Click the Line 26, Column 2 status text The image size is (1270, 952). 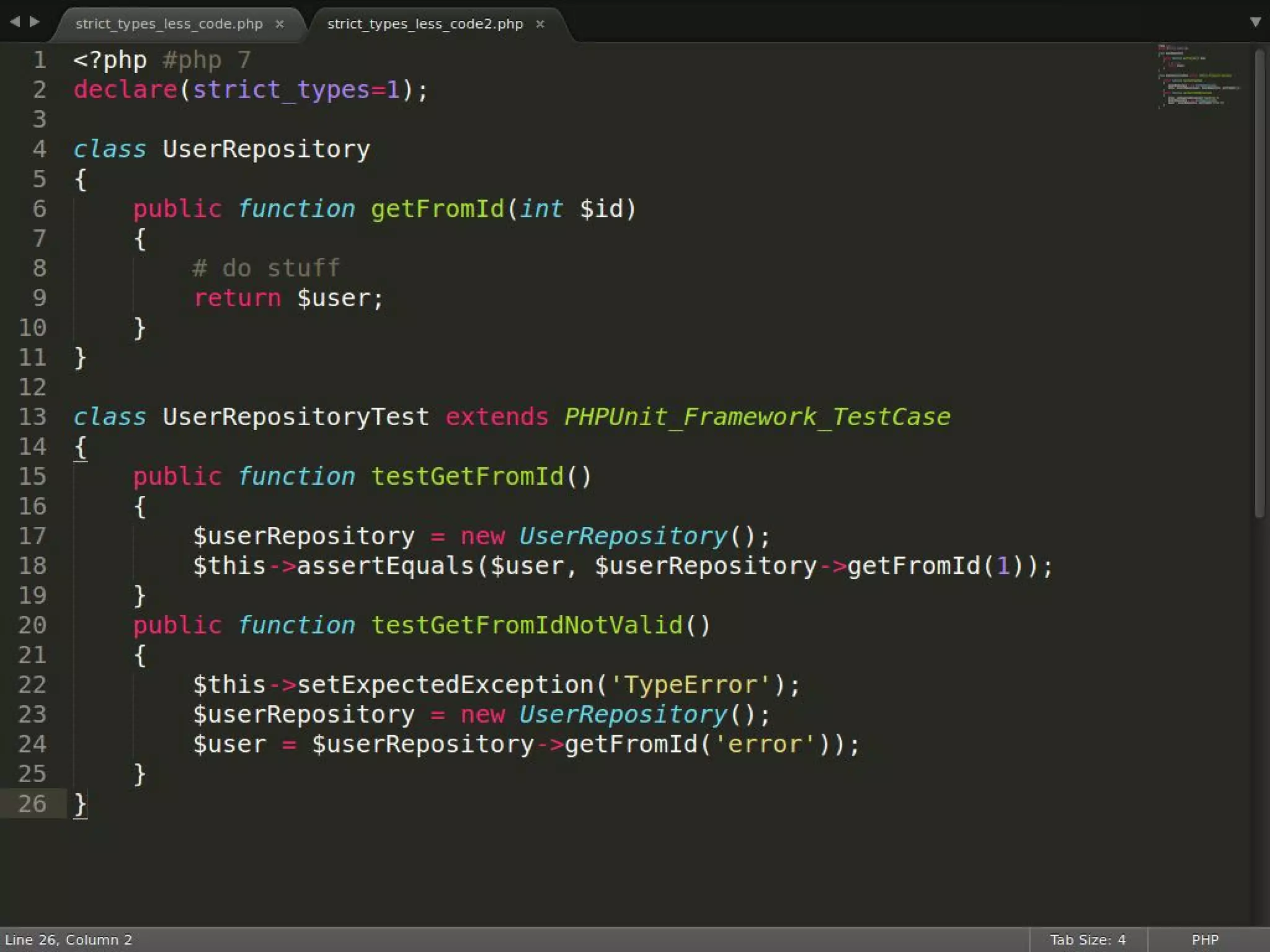69,940
